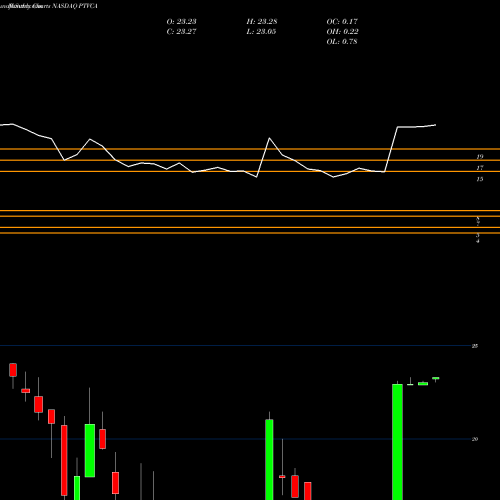Viewport: 500px width, 500px height.
Task: Click the 'OL: 0.78' value
Action: coord(342,42)
